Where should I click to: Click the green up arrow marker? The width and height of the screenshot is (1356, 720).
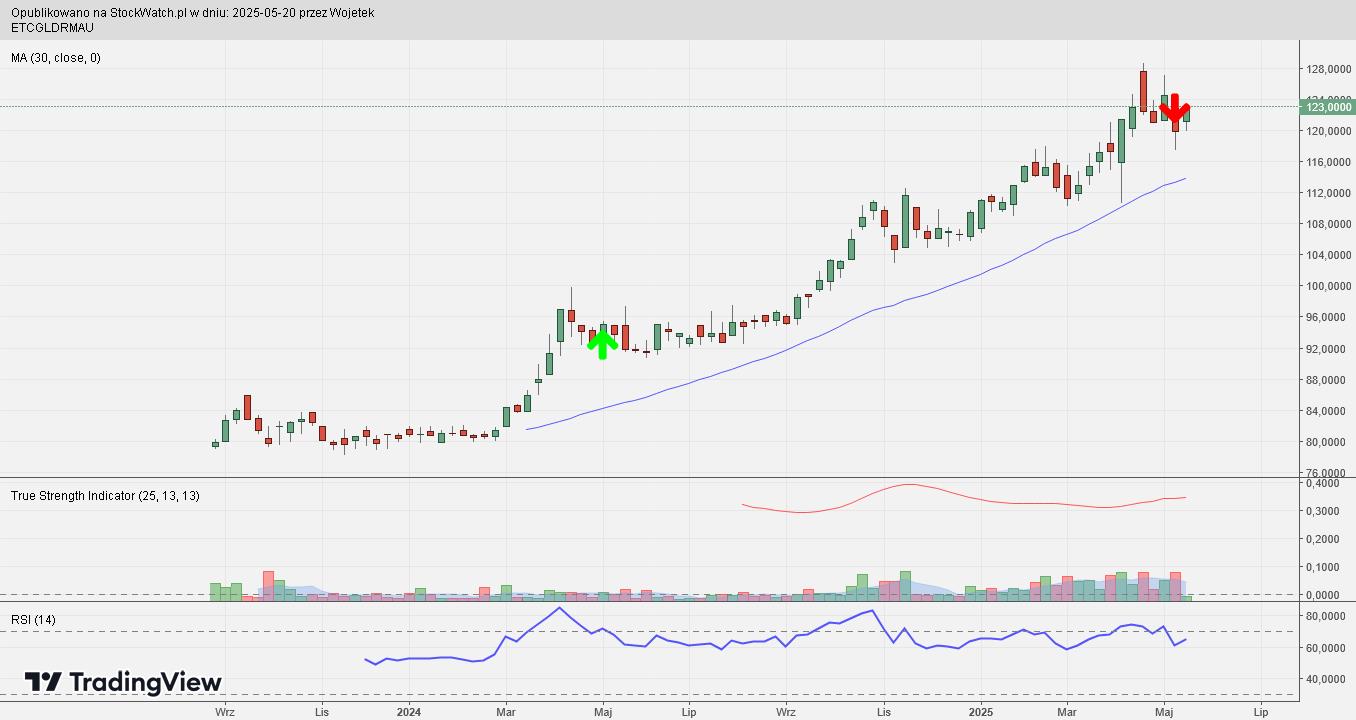tap(601, 343)
